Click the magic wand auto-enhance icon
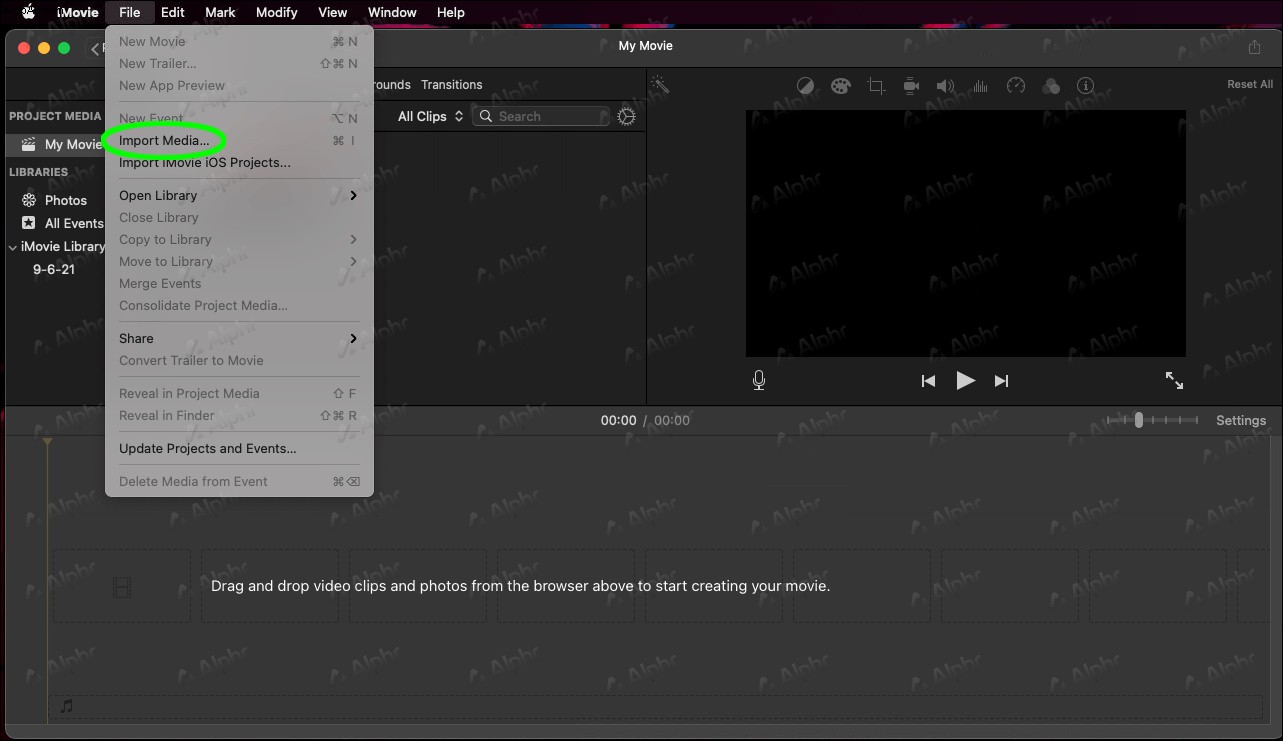Screen dimensions: 1283x741 tap(660, 86)
